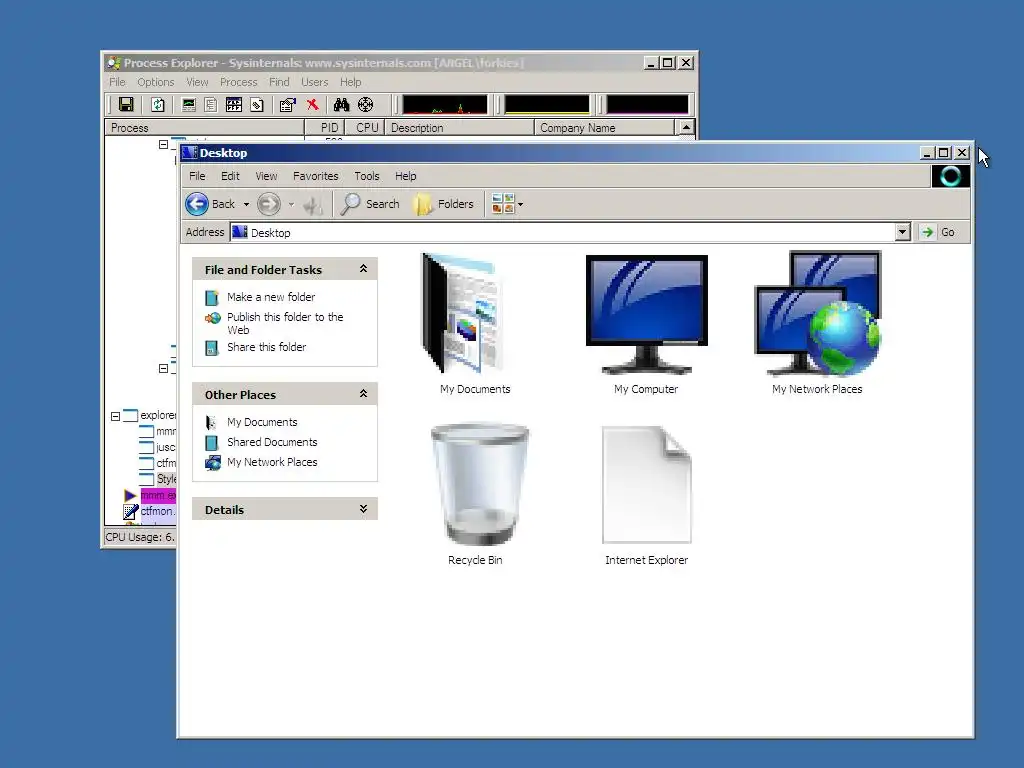
Task: Open File menu in Process Explorer
Action: 118,82
